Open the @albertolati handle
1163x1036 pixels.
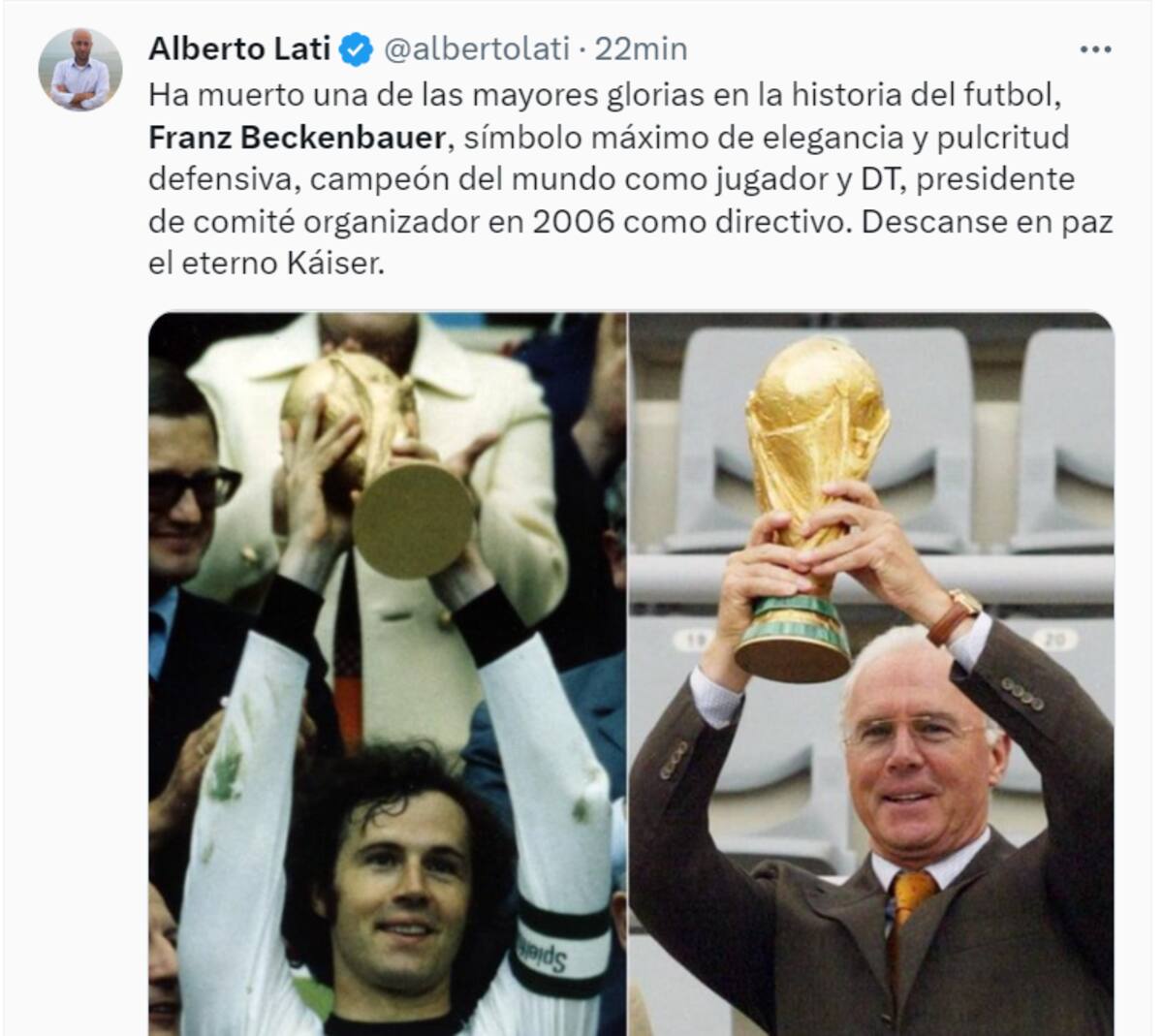click(477, 48)
